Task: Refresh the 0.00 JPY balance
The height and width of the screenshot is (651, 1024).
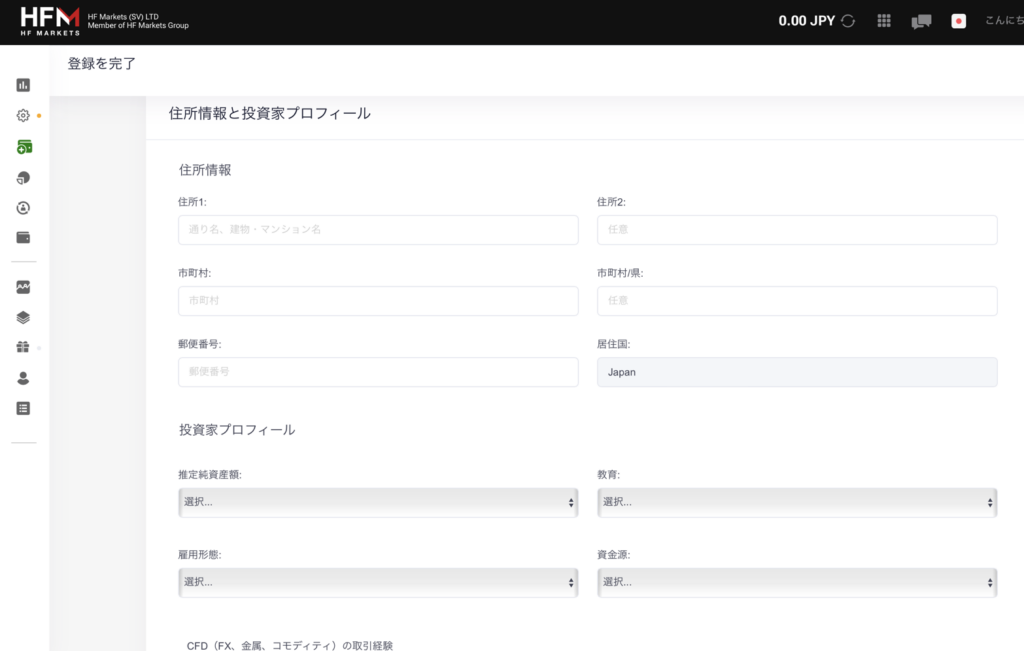Action: (848, 21)
